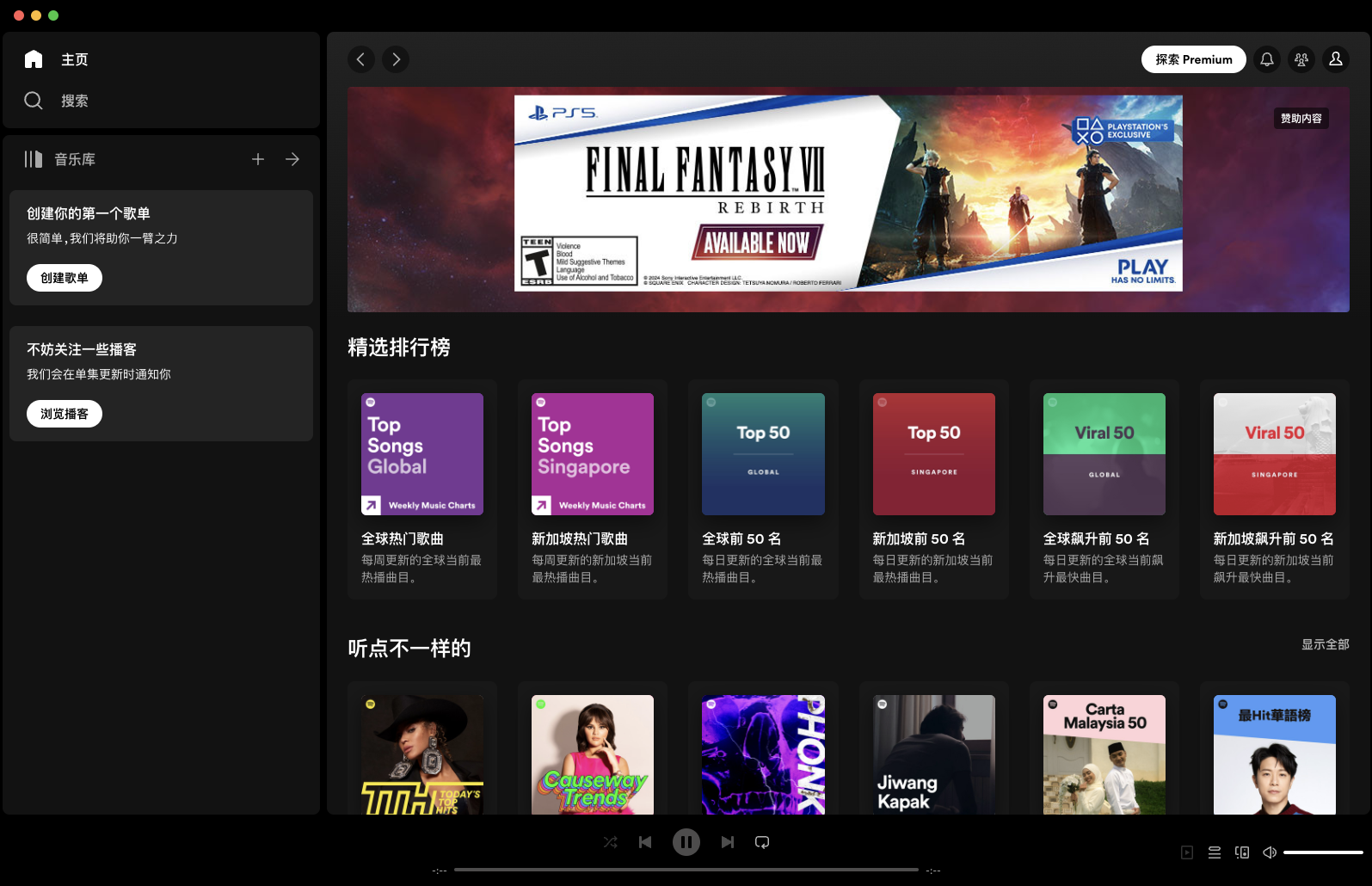
Task: Click 创建歌单 button
Action: click(x=65, y=278)
